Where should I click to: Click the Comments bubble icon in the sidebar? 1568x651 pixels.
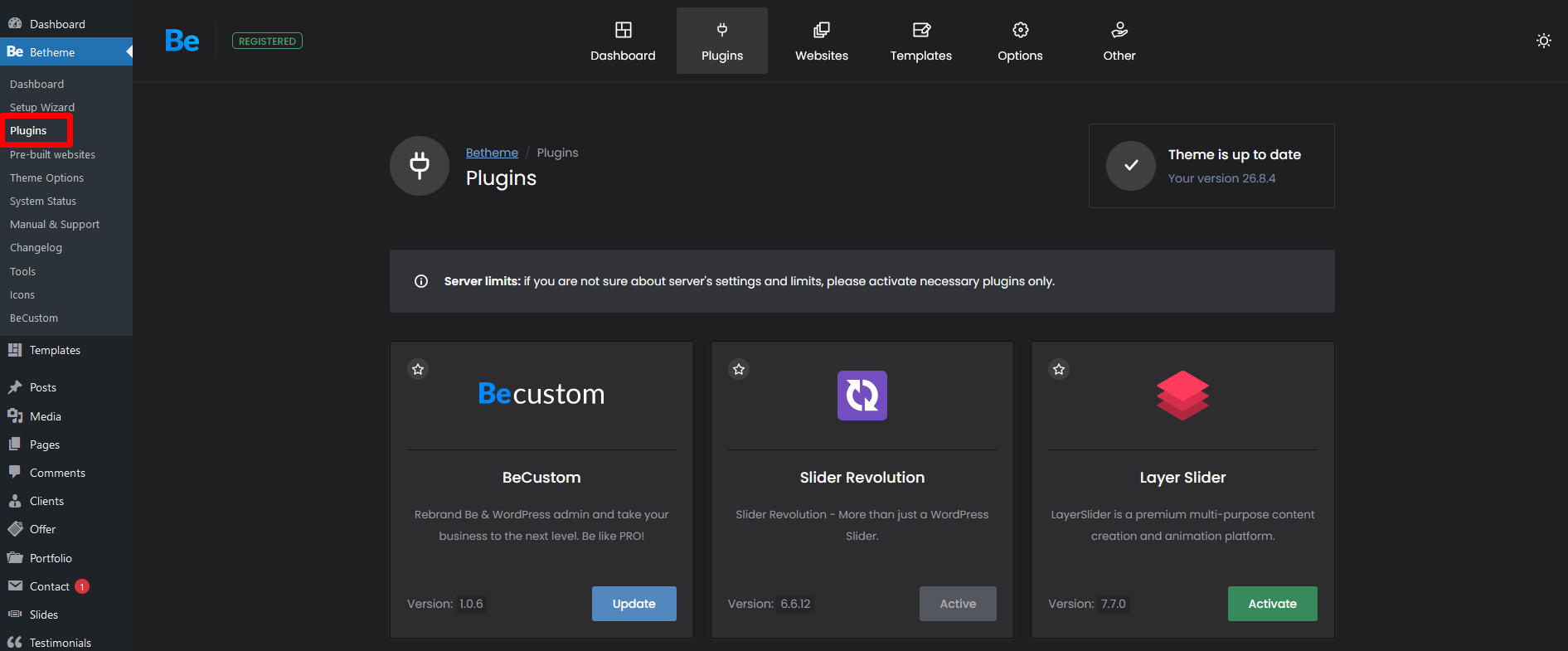pyautogui.click(x=15, y=472)
